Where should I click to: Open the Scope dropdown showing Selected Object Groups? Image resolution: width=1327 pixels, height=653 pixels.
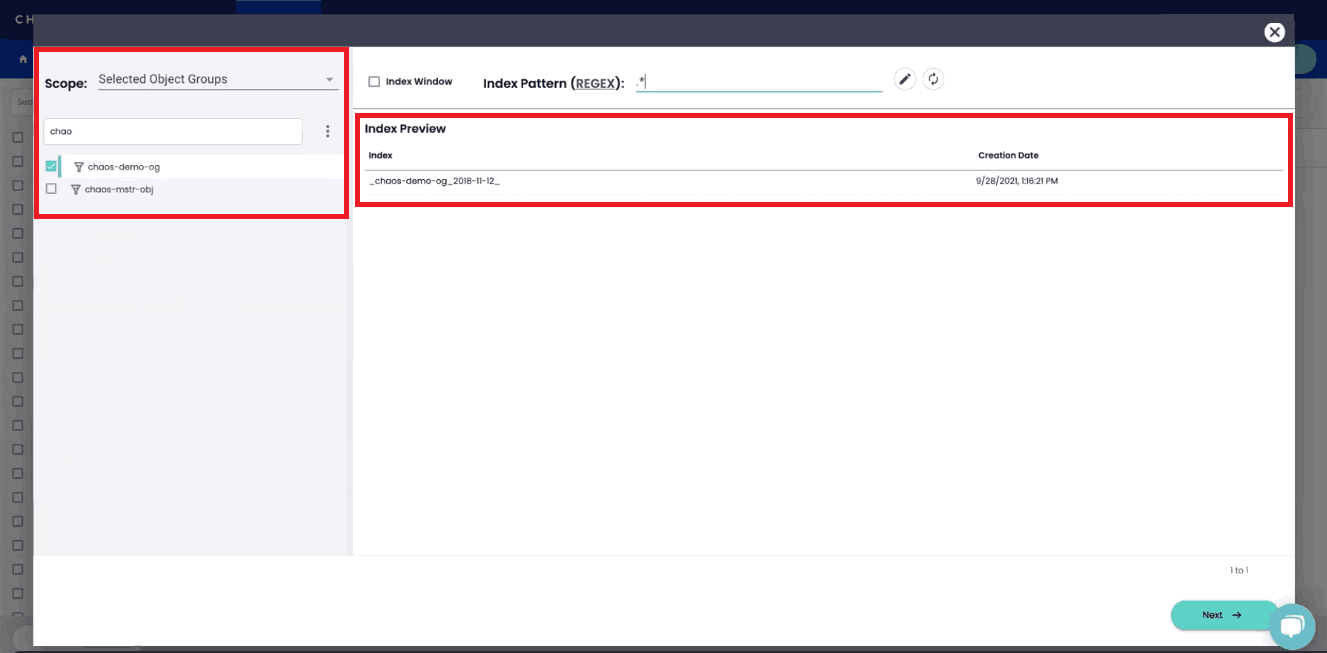(x=216, y=80)
